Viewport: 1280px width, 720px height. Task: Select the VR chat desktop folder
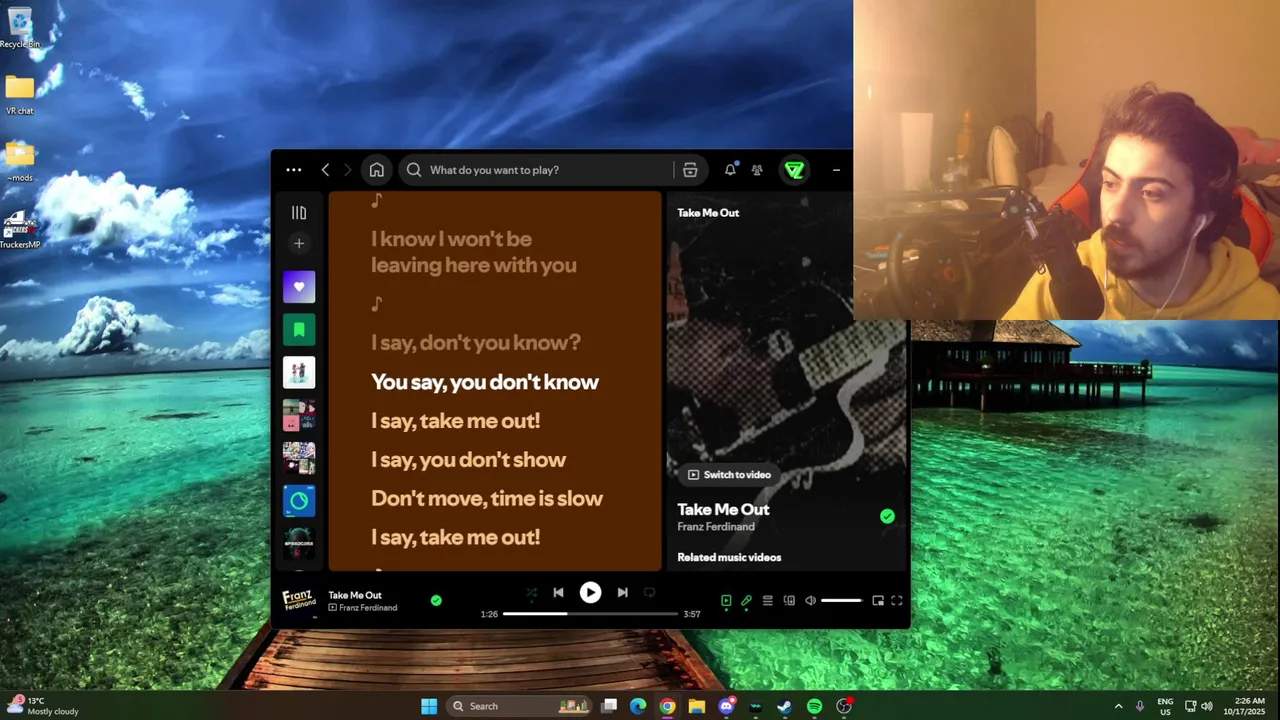pyautogui.click(x=20, y=95)
